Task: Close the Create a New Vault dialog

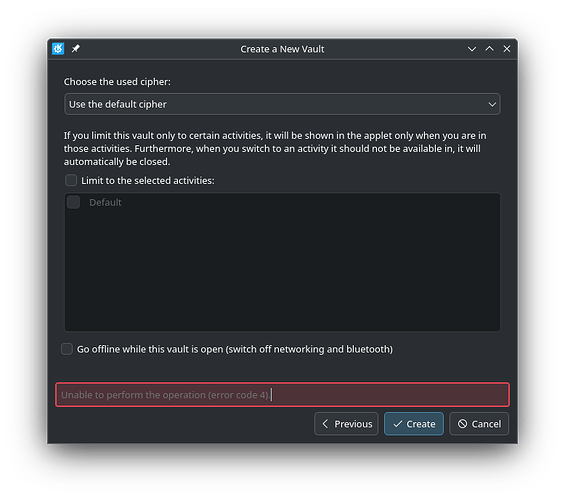Action: pos(507,49)
